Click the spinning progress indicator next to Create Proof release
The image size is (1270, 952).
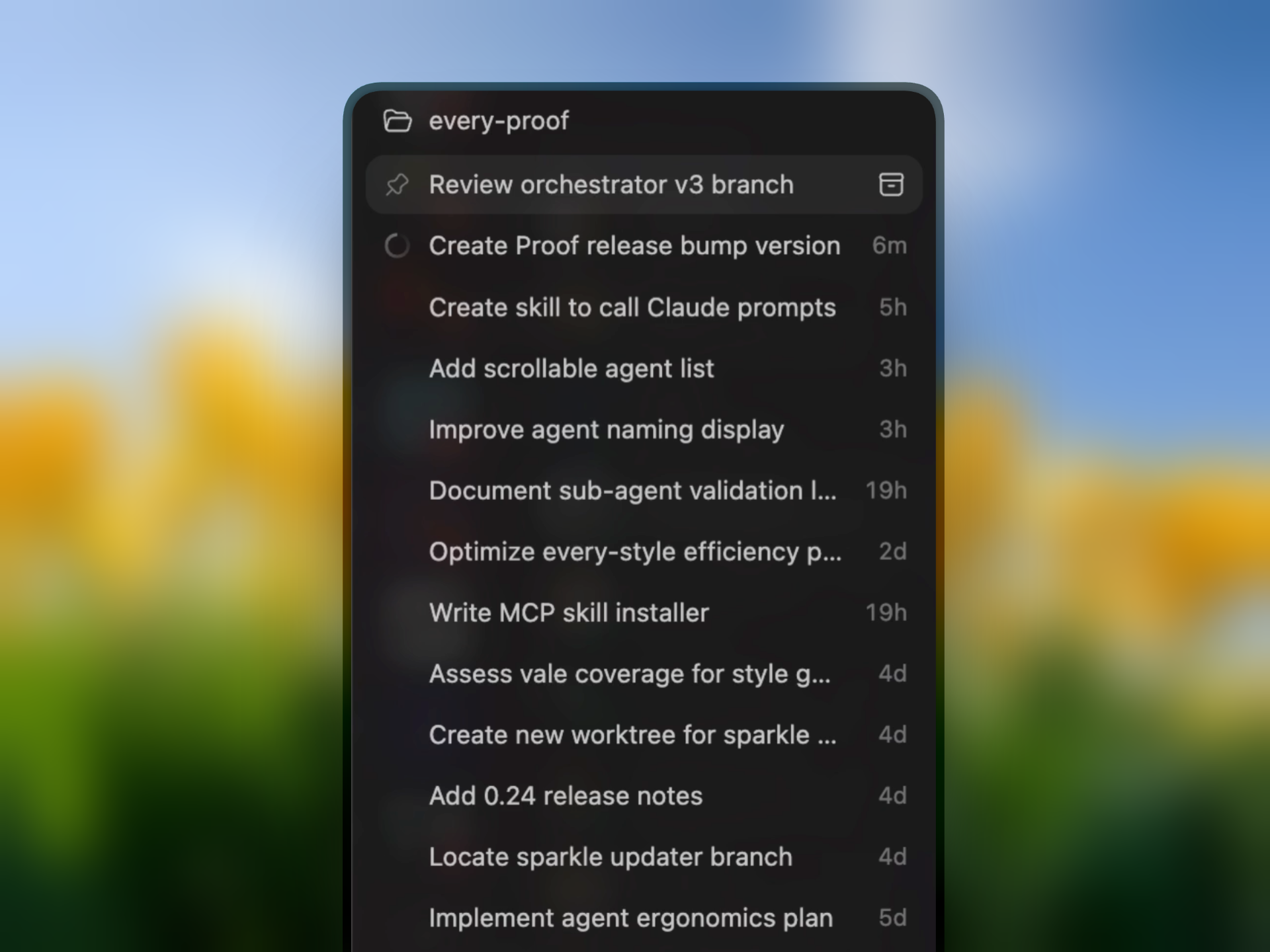(x=397, y=245)
